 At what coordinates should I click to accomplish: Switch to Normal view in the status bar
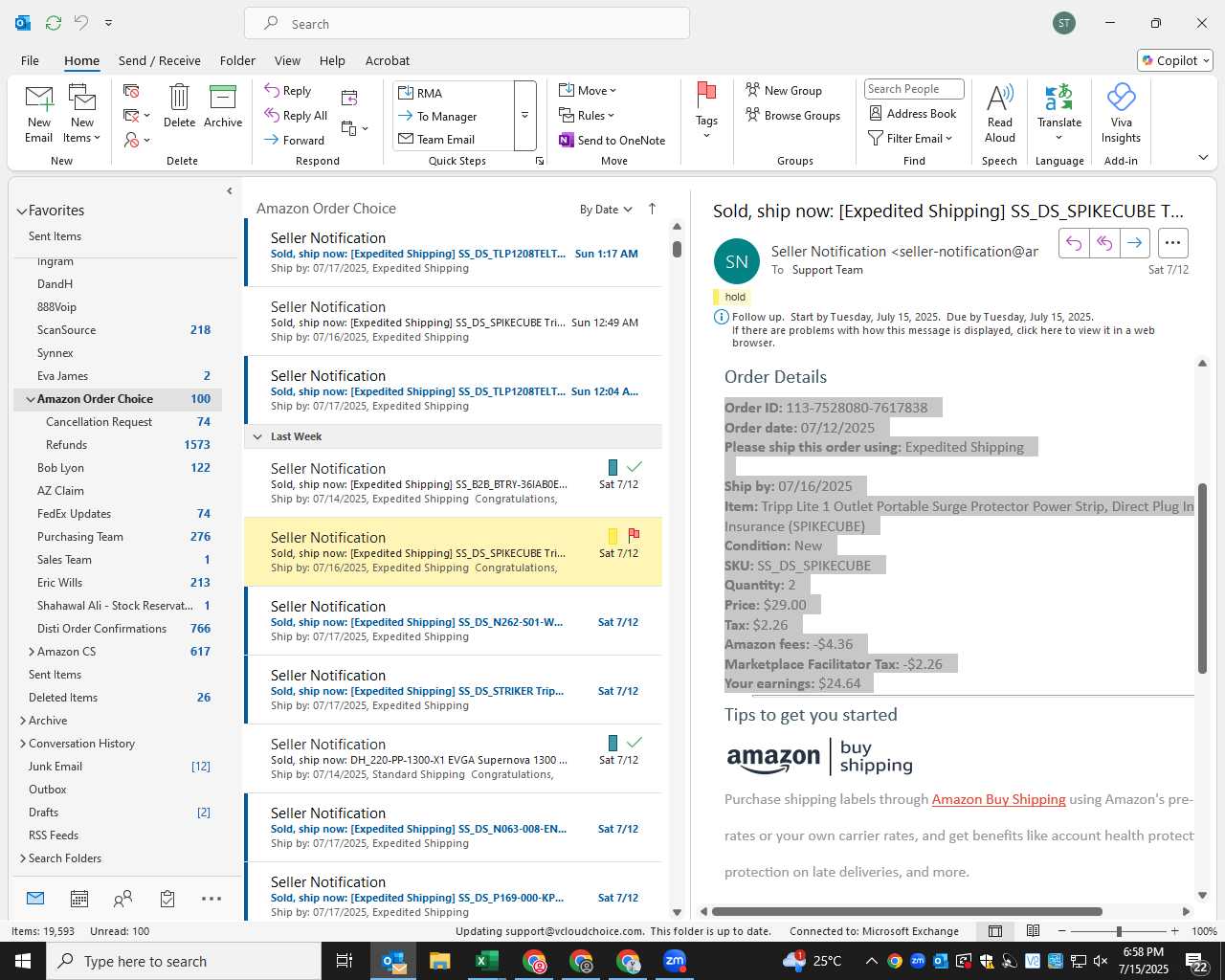(995, 930)
